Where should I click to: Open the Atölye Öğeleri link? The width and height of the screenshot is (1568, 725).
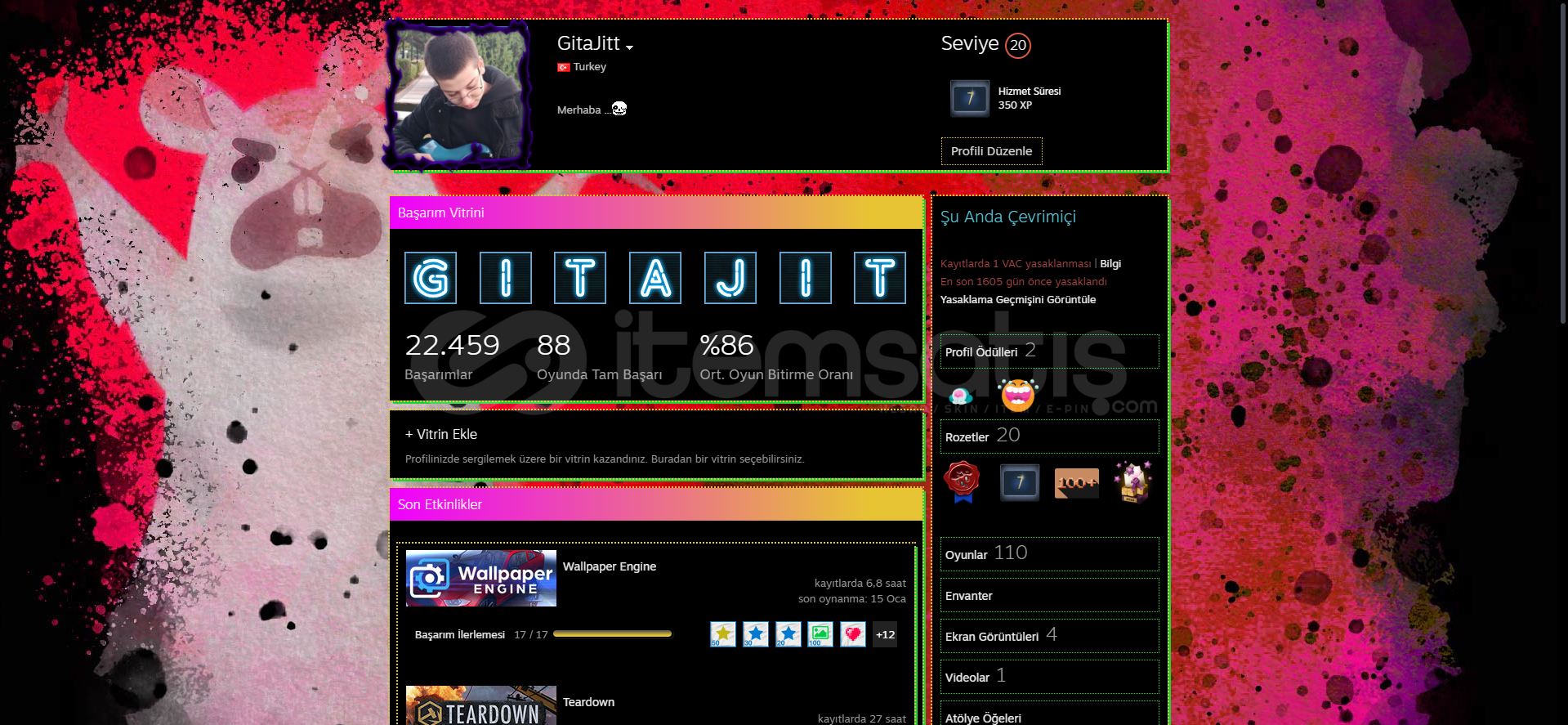pyautogui.click(x=1049, y=713)
